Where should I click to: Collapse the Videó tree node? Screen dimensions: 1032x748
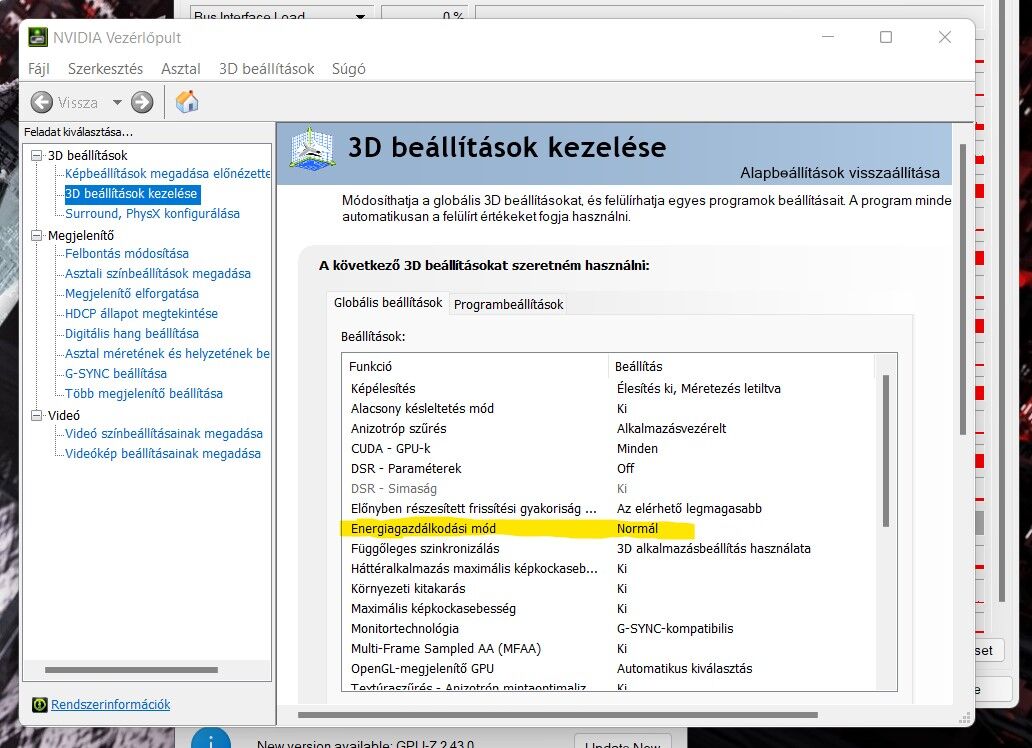pyautogui.click(x=37, y=415)
